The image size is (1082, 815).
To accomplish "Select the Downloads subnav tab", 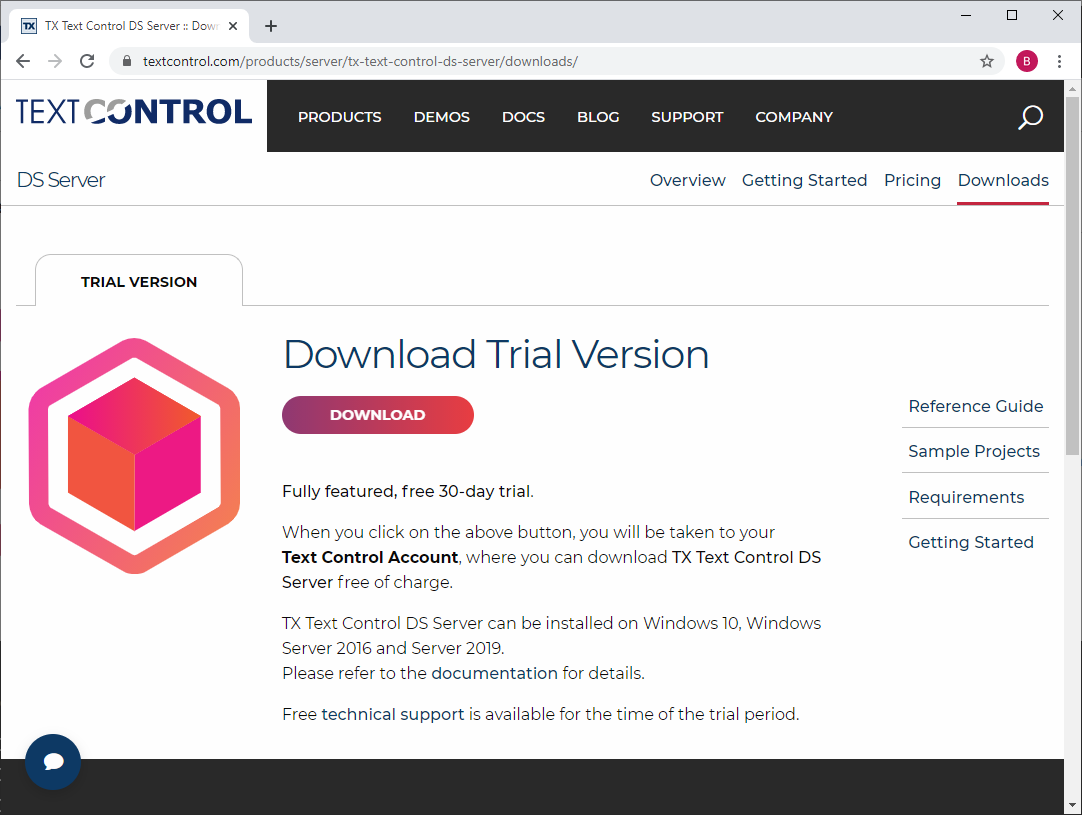I will 1003,180.
